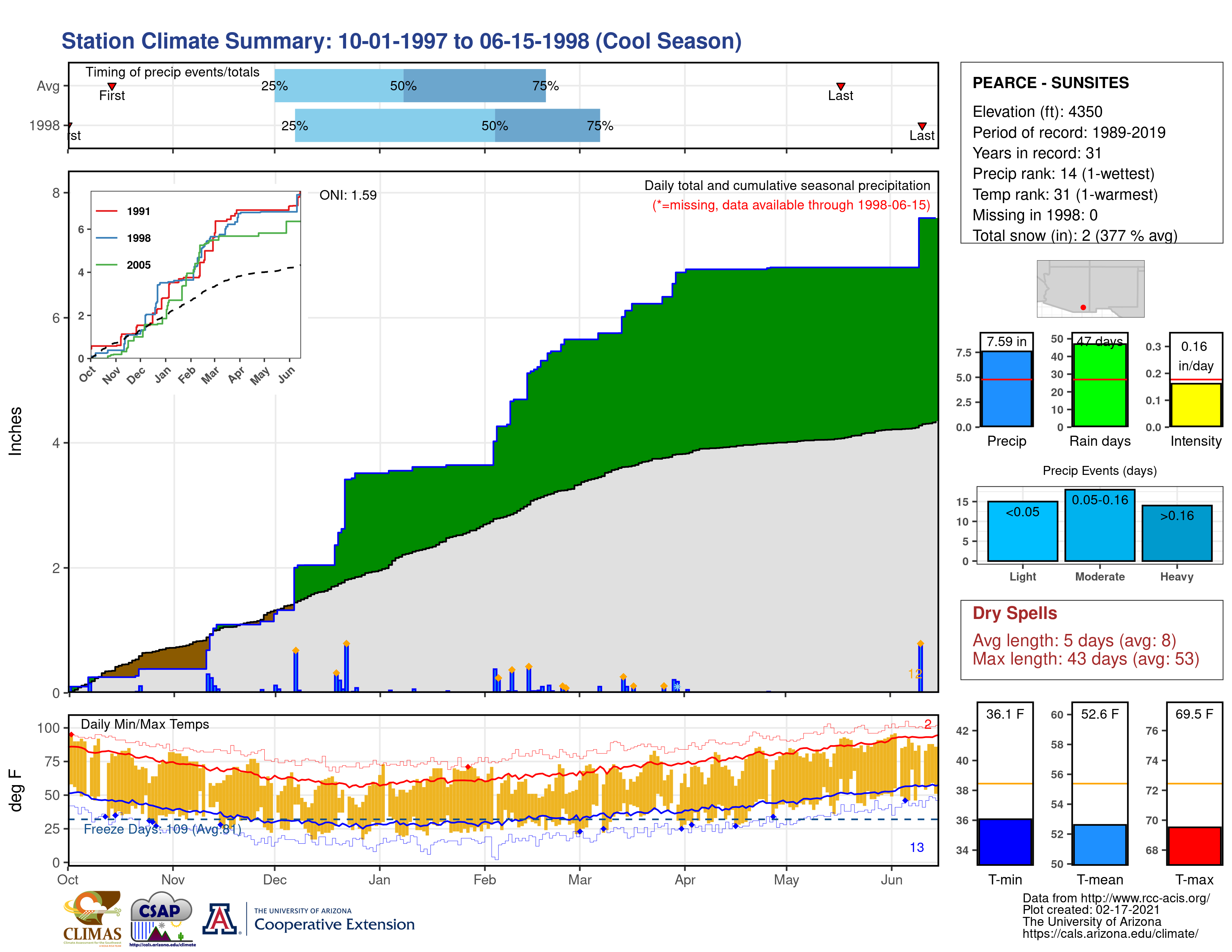Click the Freeze Days: 109 label
The image size is (1232, 952).
click(x=162, y=829)
